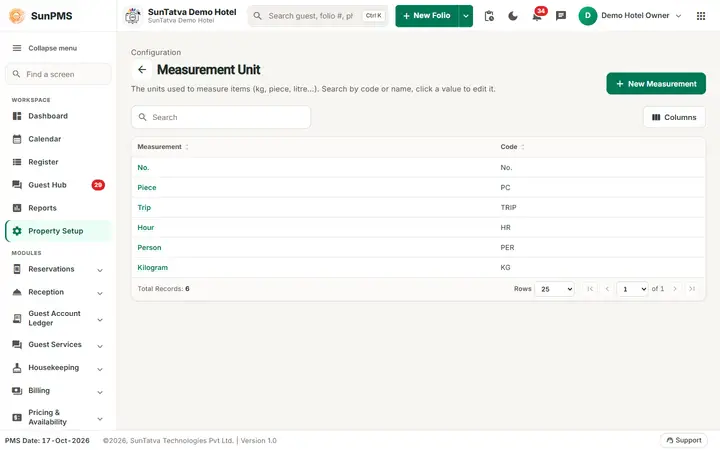This screenshot has height=450, width=720.
Task: Focus the Find a screen field
Action: click(58, 74)
